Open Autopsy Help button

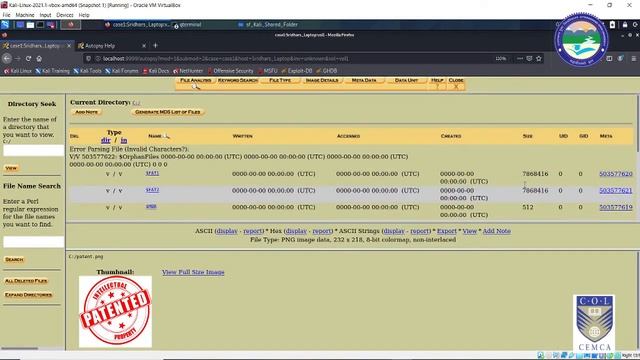(x=437, y=82)
